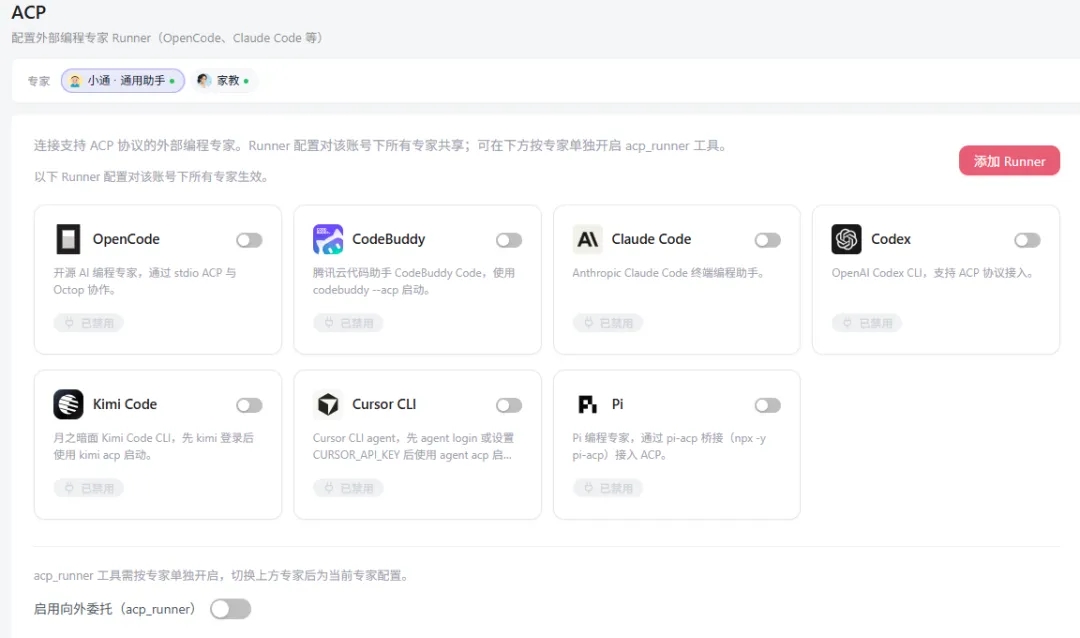Click the CodeBuddy logo icon
The image size is (1080, 638).
coord(328,239)
